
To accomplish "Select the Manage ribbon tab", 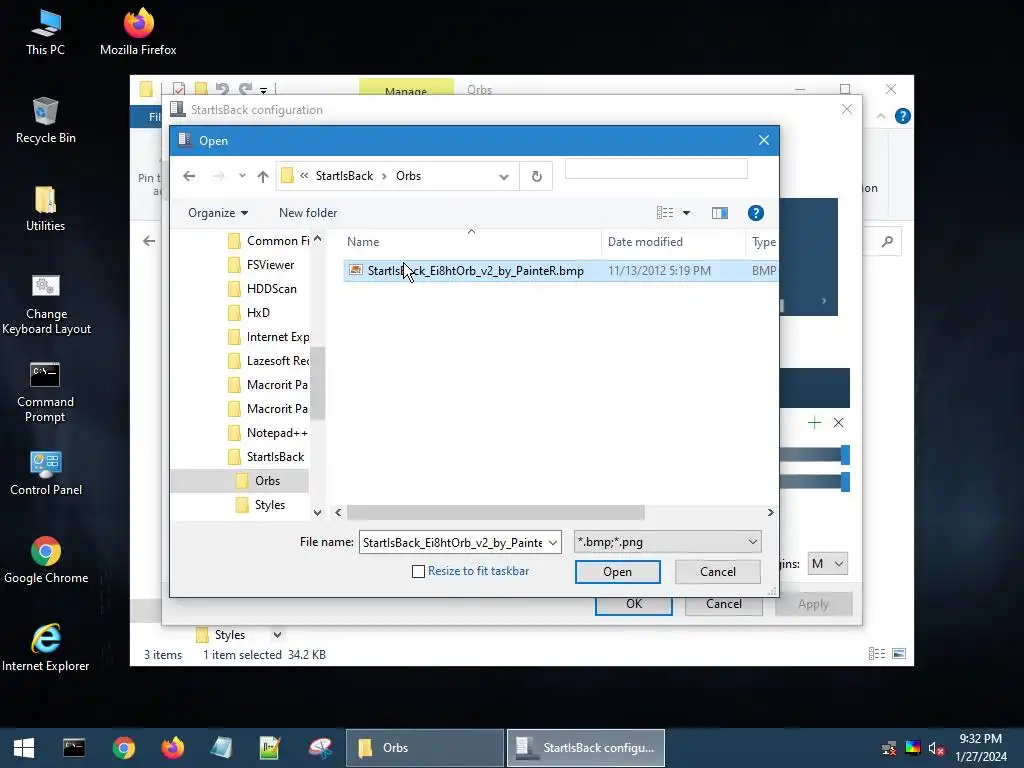I will tap(406, 88).
